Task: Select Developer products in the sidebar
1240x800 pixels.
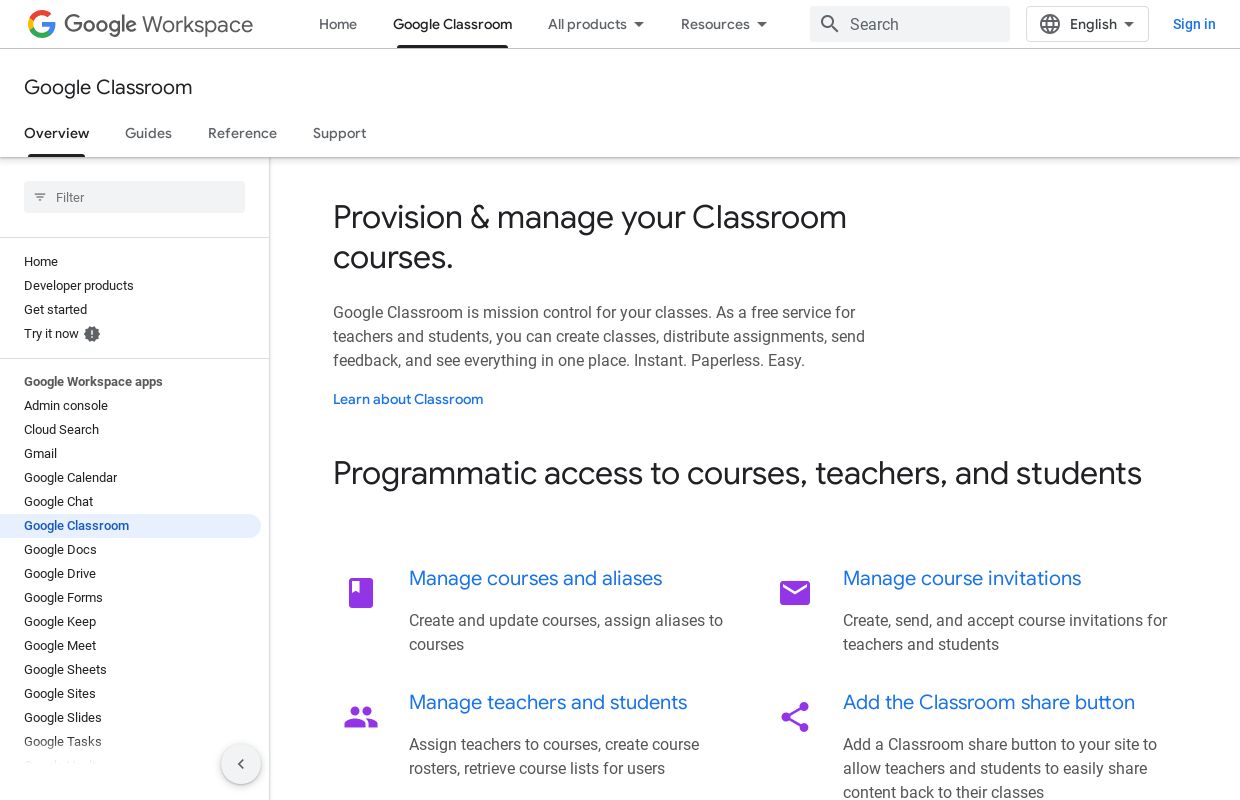Action: (x=79, y=286)
